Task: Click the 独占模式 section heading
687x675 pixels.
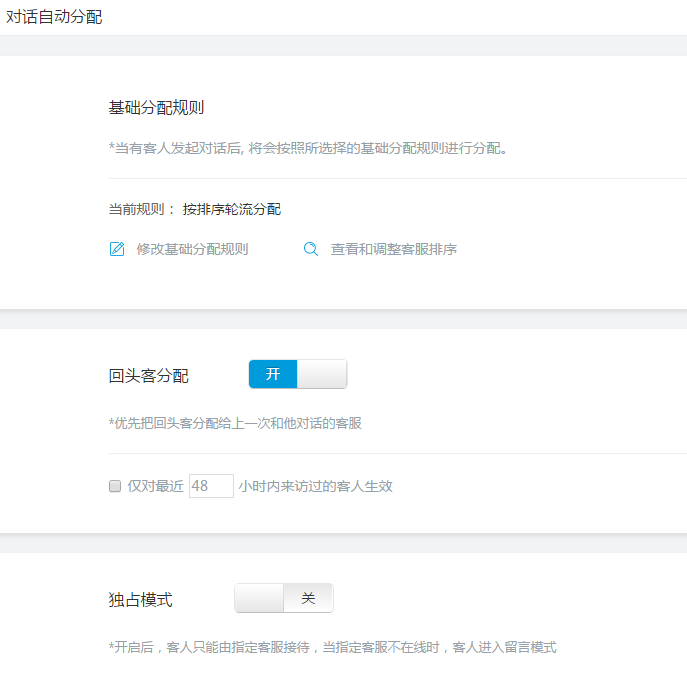Action: (x=141, y=600)
